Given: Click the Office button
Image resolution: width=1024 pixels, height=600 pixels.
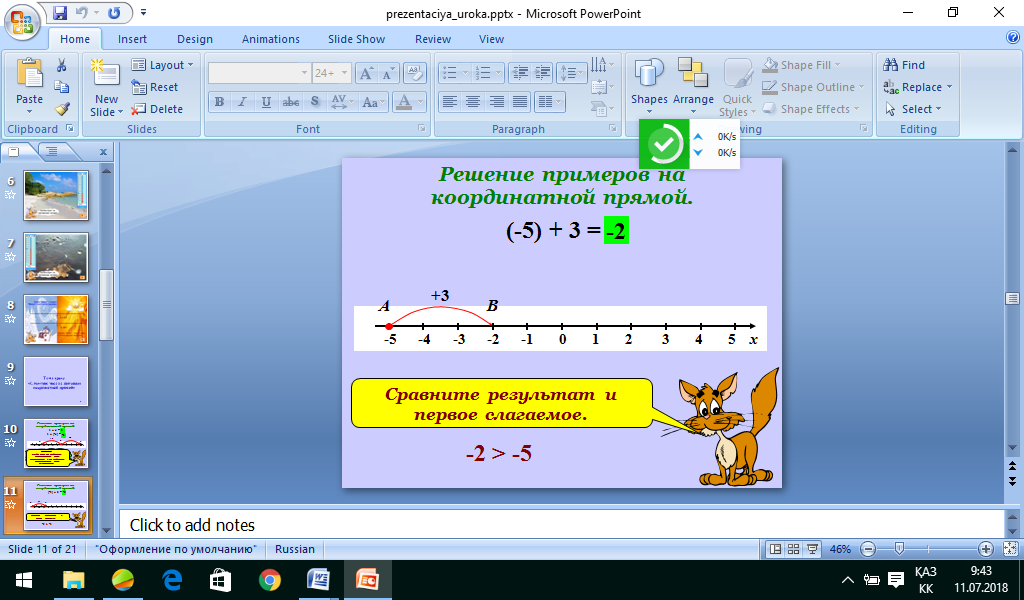Looking at the screenshot, I should click(x=22, y=22).
